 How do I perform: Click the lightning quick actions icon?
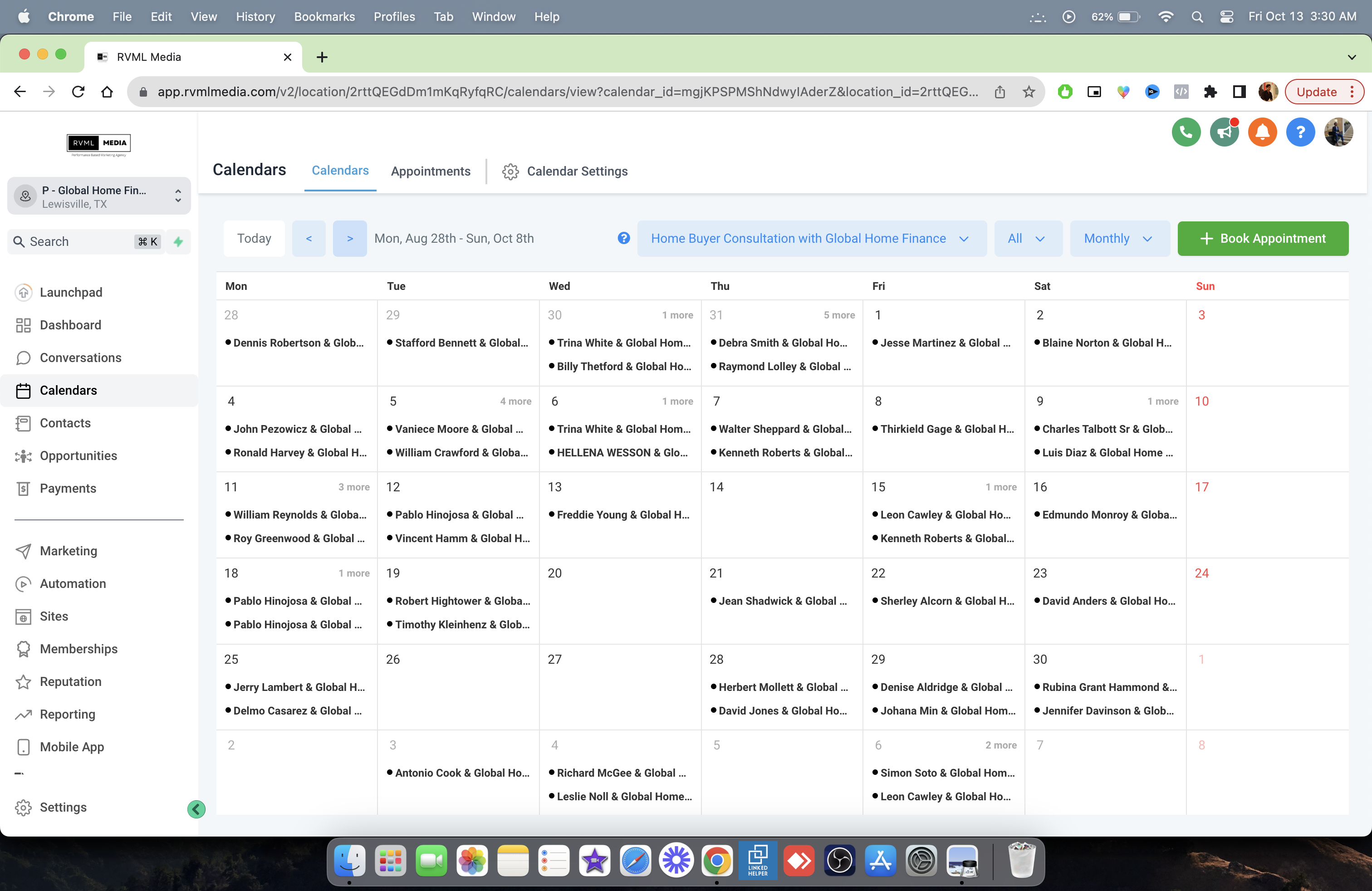(178, 241)
